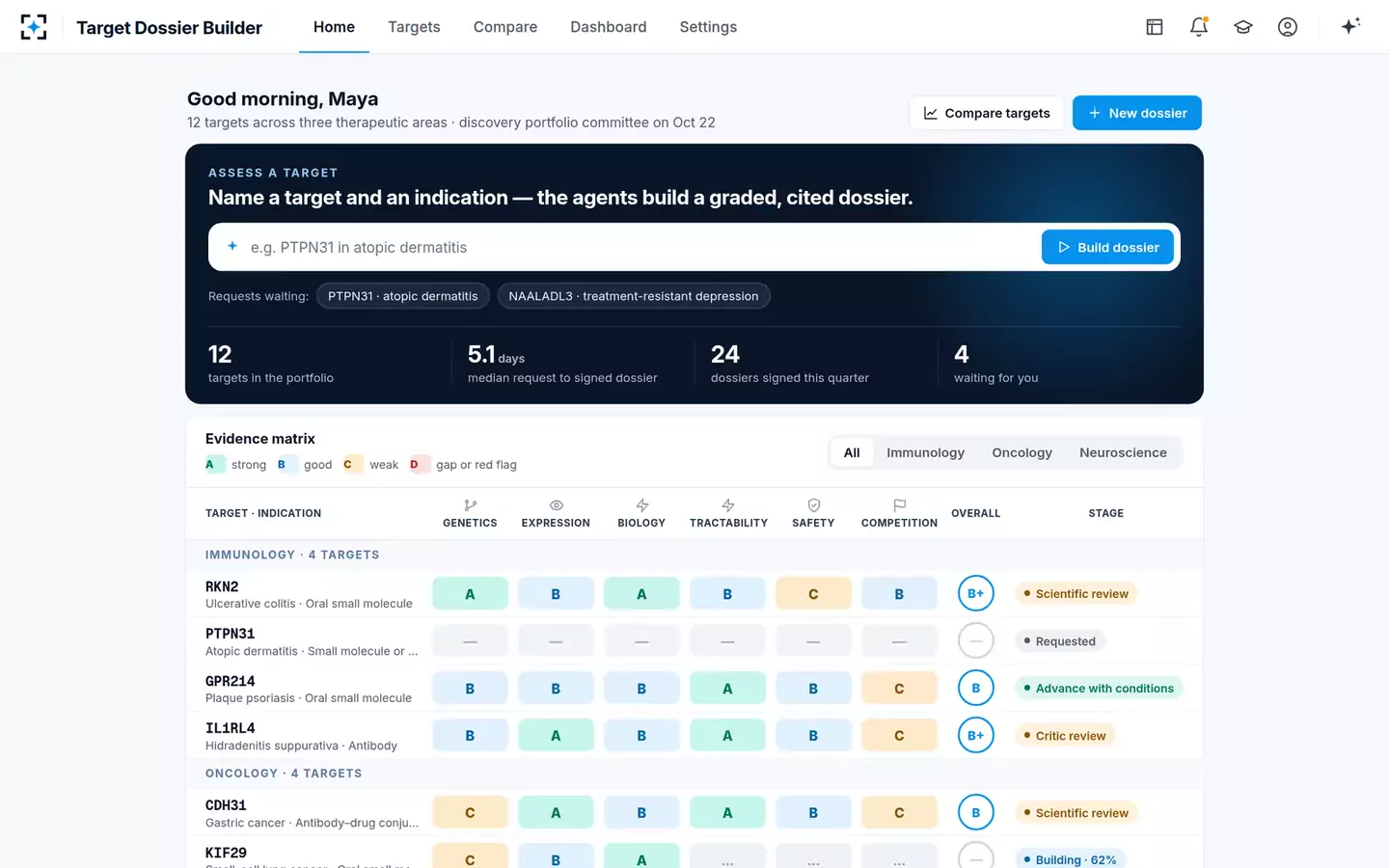
Task: Click the Expression column eye icon
Action: (556, 505)
